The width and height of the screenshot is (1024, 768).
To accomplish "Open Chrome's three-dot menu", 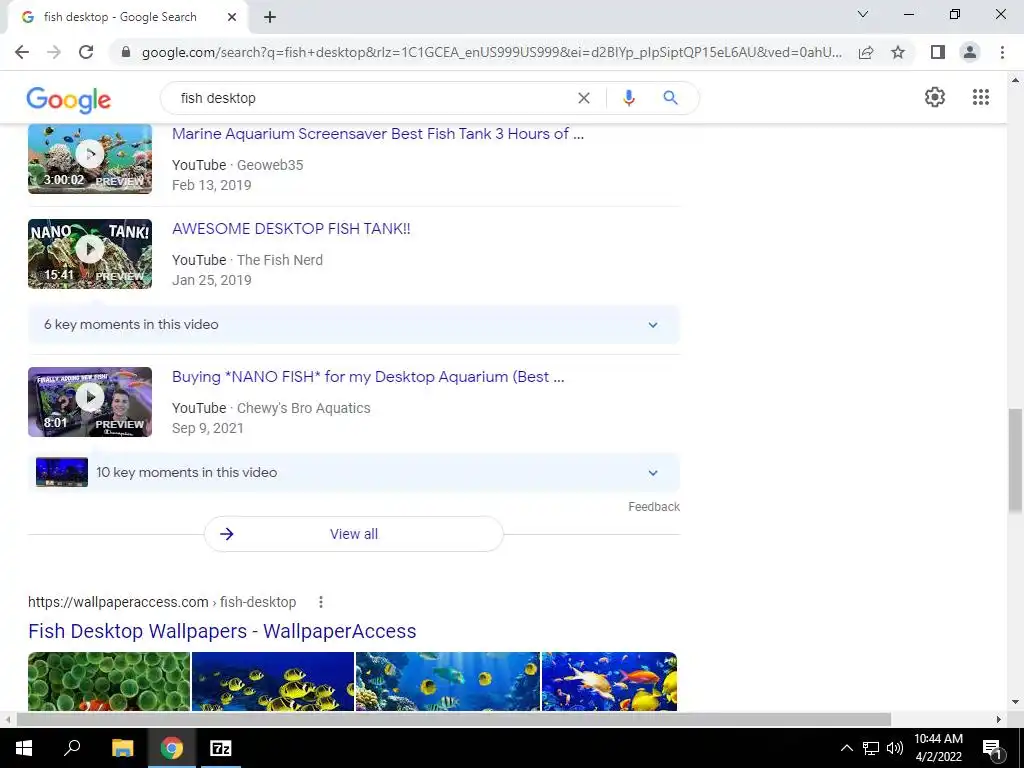I will pos(1002,52).
